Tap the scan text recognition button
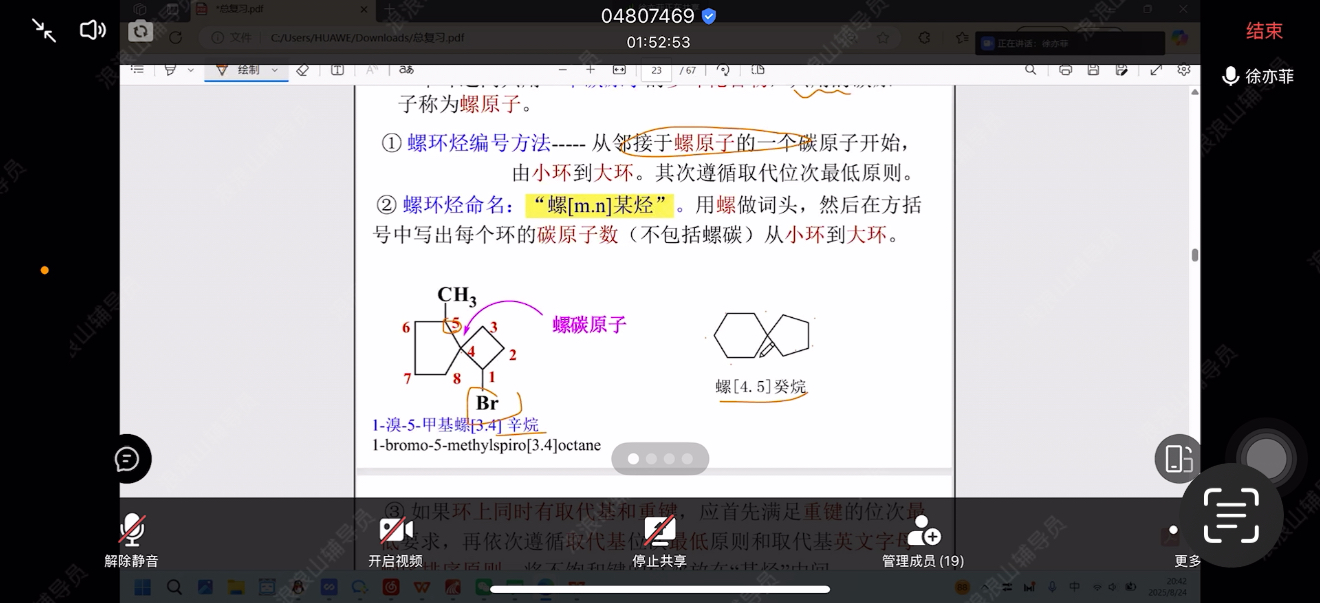The image size is (1320, 603). click(x=1231, y=515)
